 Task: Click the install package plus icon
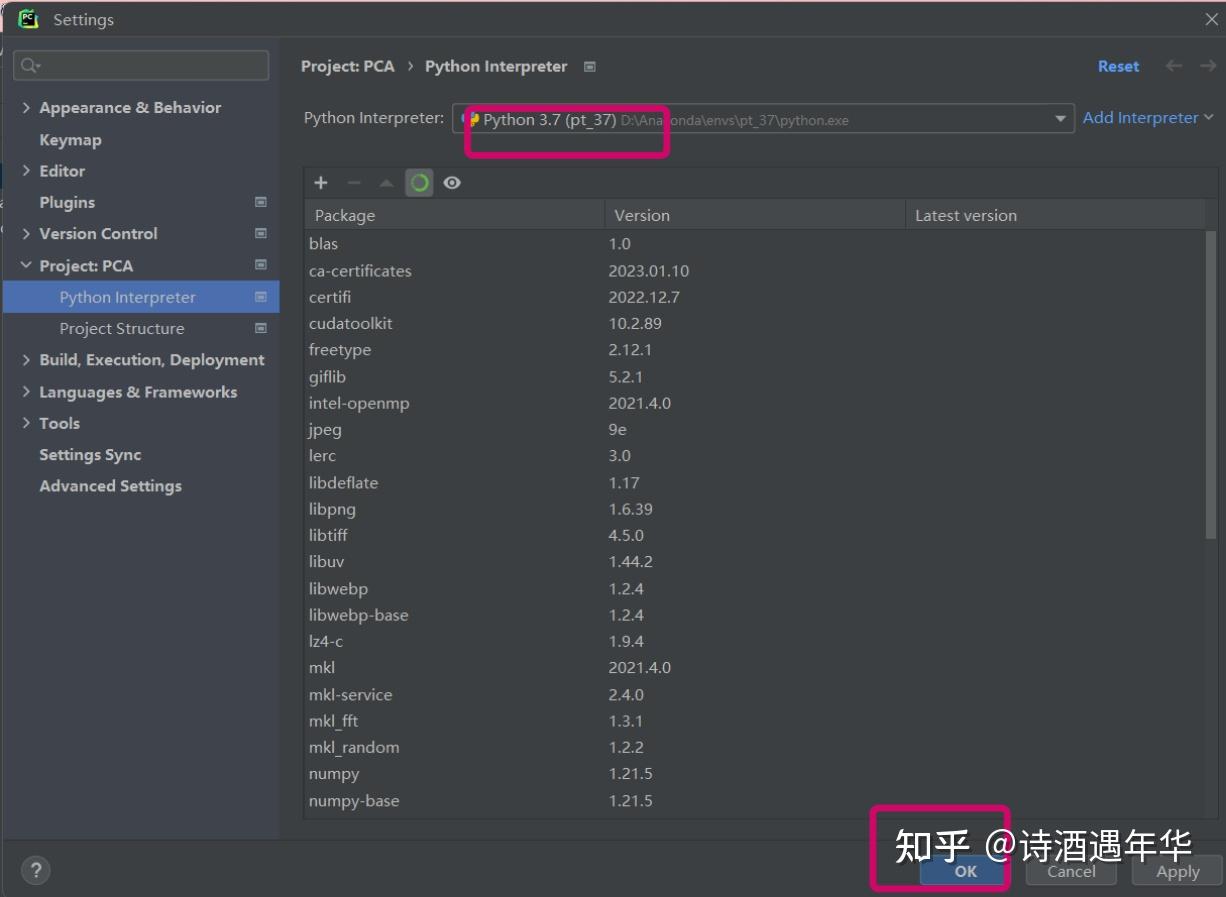pos(320,183)
